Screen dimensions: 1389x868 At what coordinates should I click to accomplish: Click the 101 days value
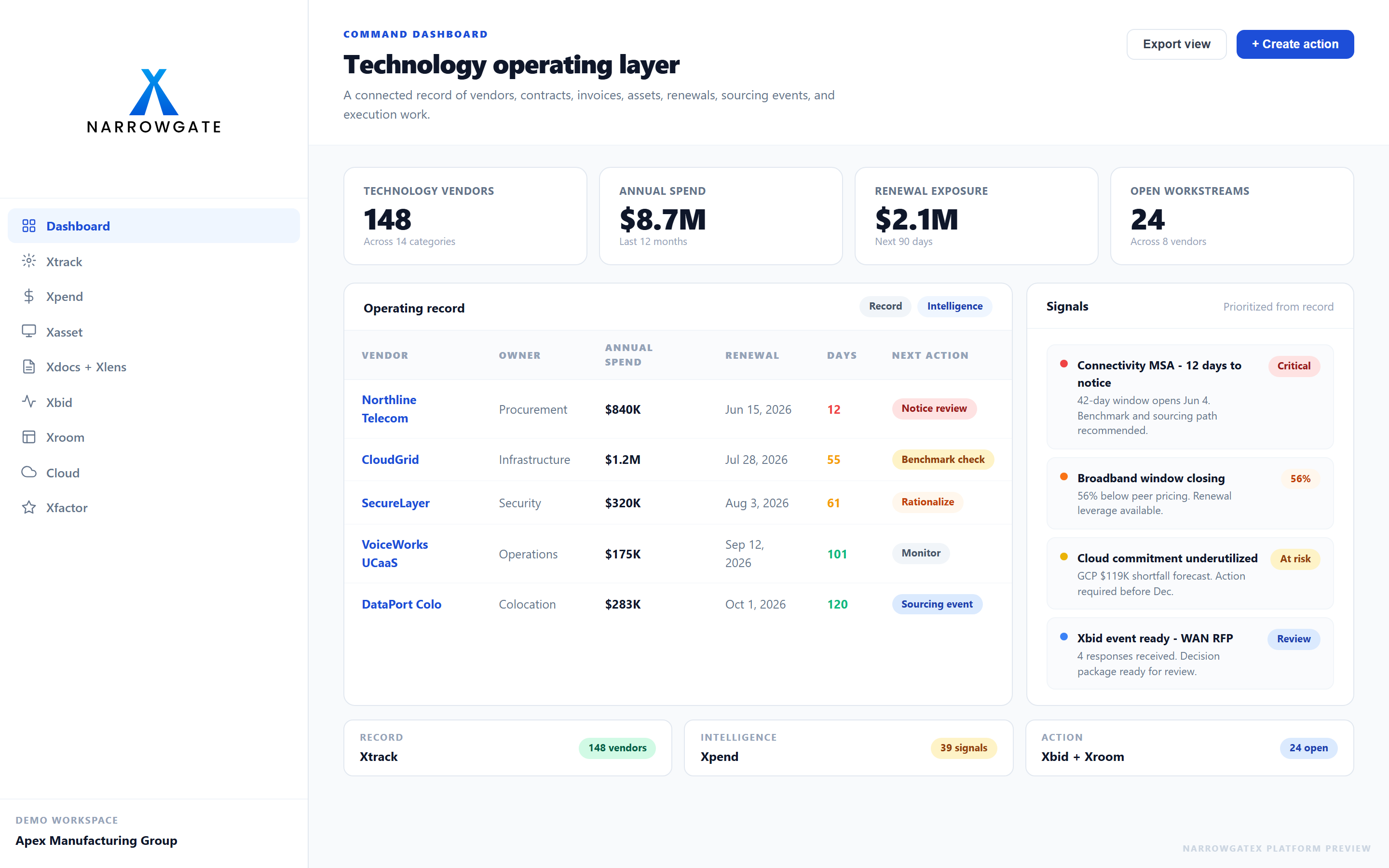point(837,554)
